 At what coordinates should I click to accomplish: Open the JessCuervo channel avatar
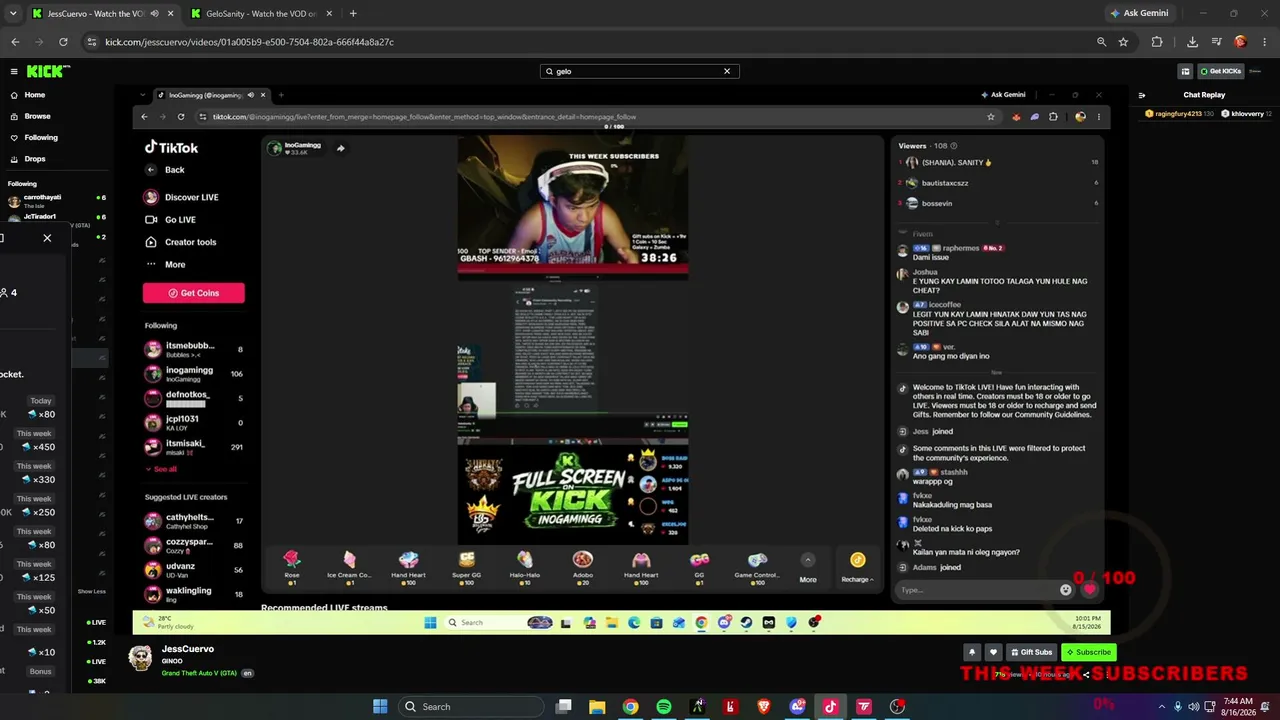(141, 657)
